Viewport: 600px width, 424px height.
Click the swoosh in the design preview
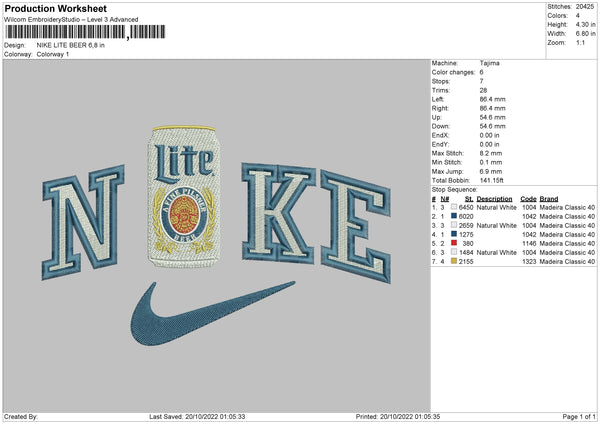pos(213,313)
